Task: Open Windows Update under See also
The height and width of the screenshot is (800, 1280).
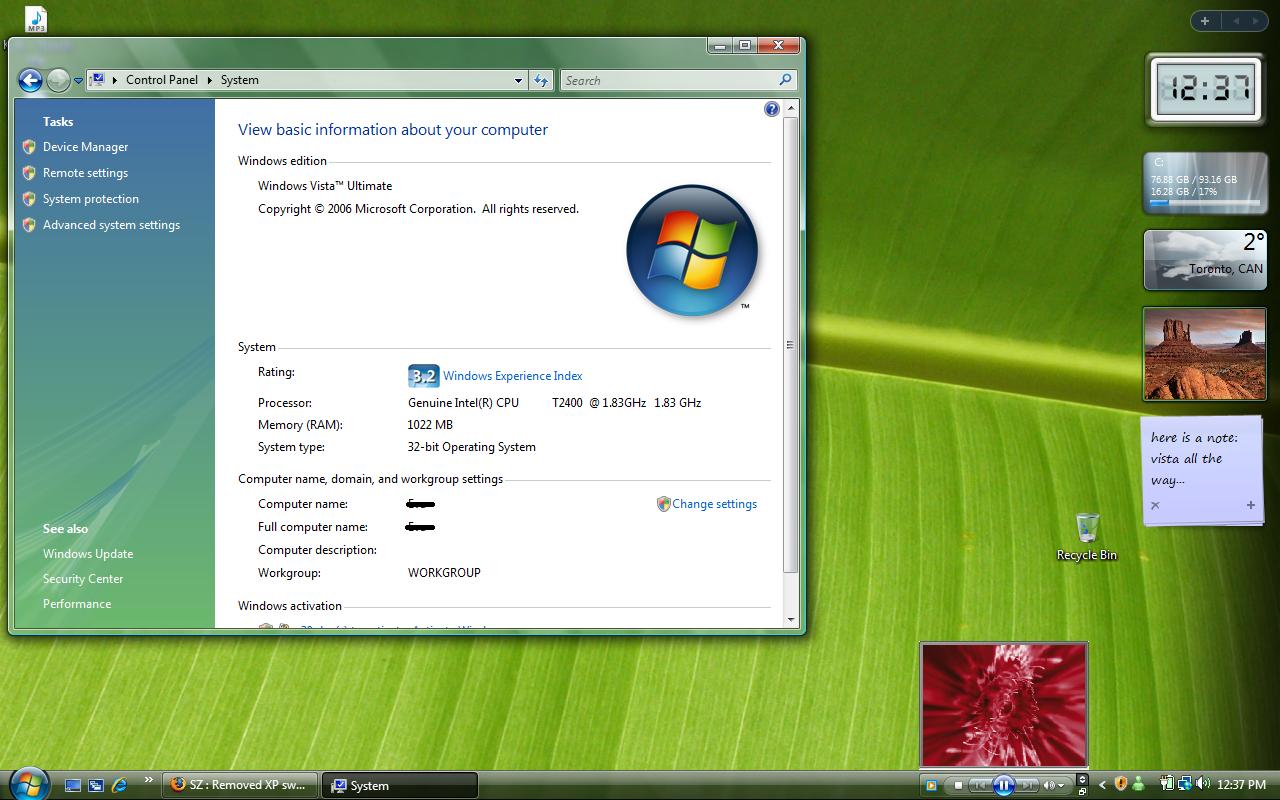Action: 88,554
